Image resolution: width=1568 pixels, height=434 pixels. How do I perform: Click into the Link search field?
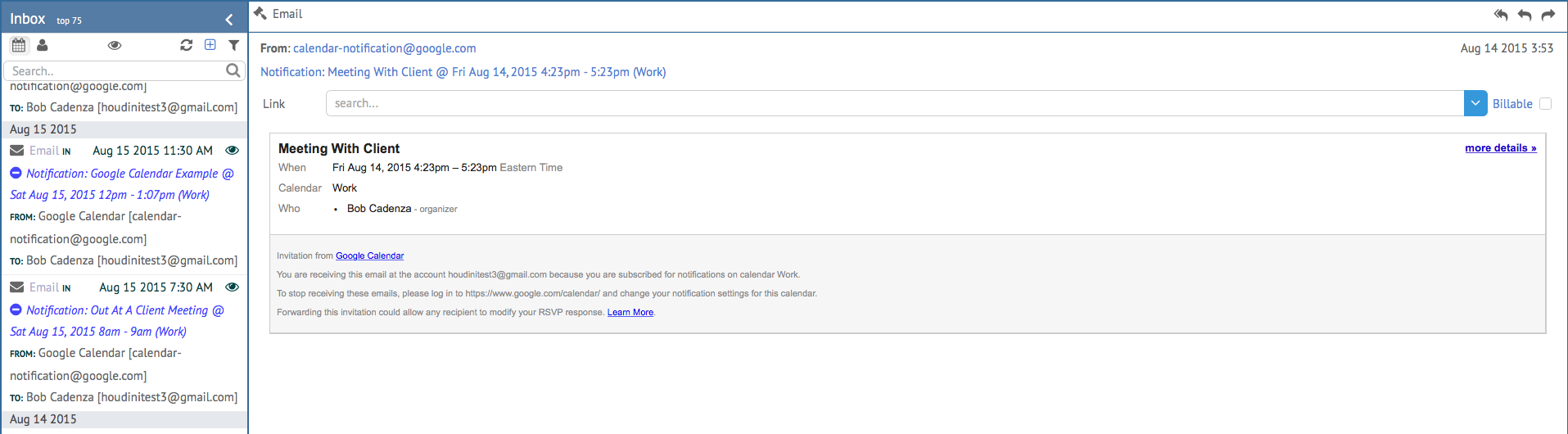click(x=895, y=103)
